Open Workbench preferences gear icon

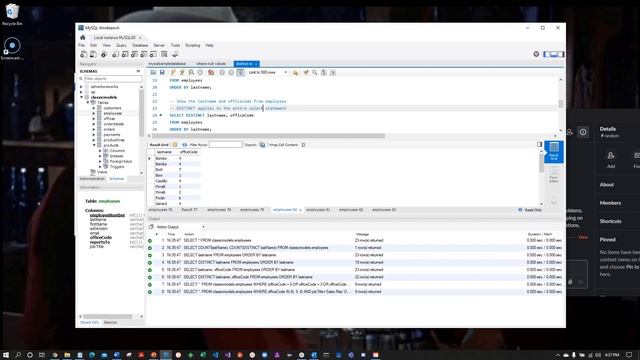(x=536, y=54)
